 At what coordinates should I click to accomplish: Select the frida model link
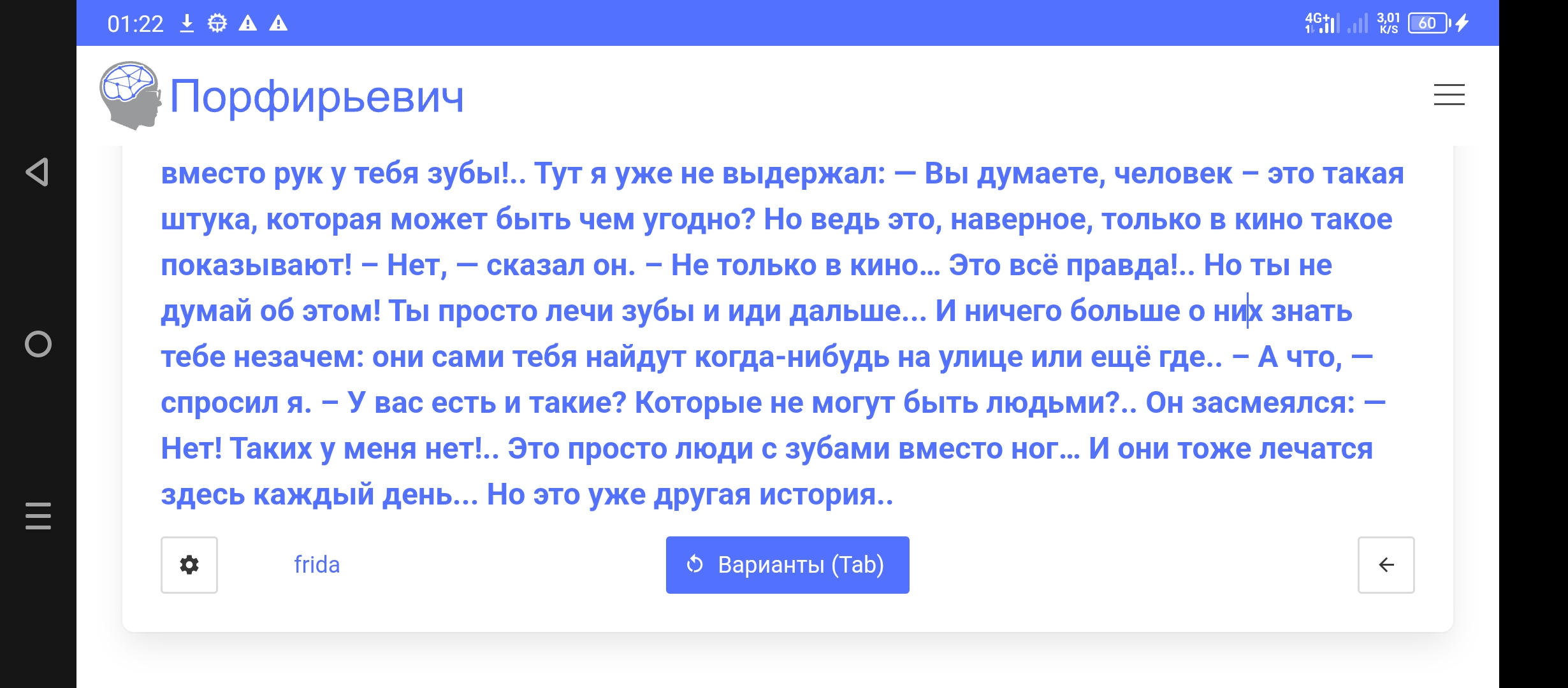click(x=317, y=565)
